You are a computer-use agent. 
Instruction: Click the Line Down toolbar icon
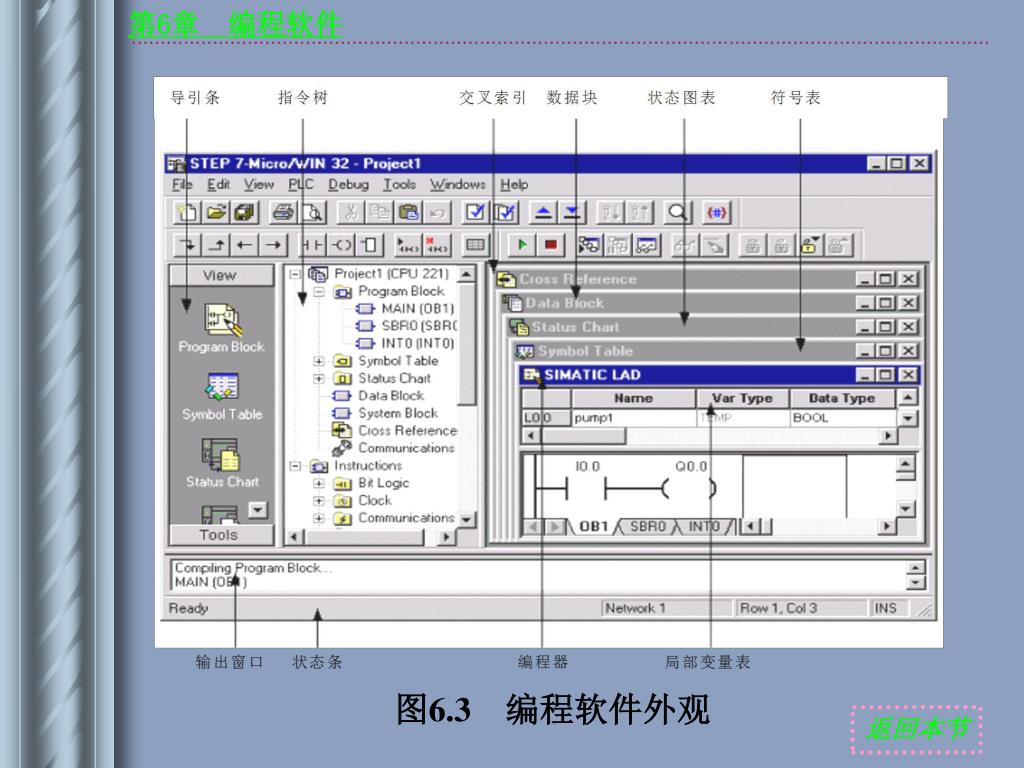(187, 246)
